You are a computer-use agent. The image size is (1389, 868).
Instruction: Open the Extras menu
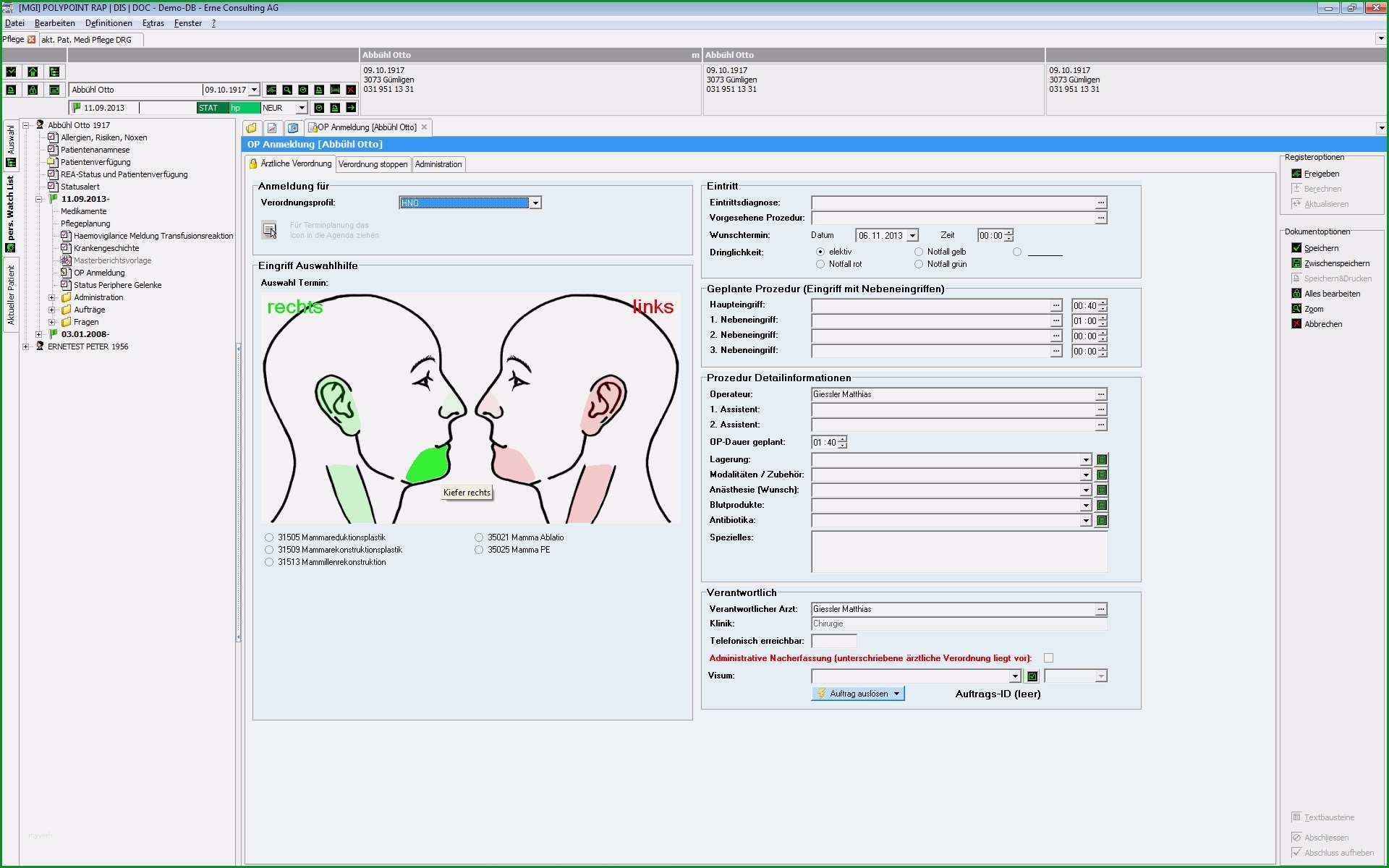coord(153,23)
